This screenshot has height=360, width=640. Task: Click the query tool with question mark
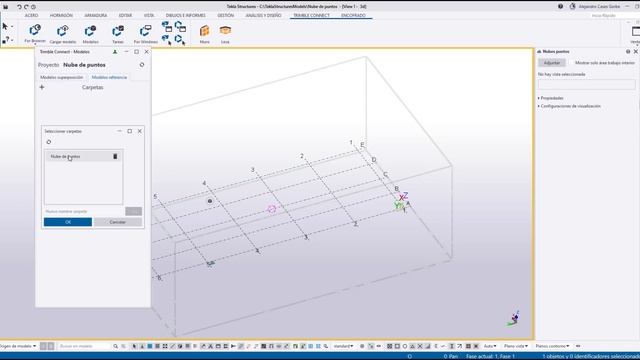click(5, 40)
